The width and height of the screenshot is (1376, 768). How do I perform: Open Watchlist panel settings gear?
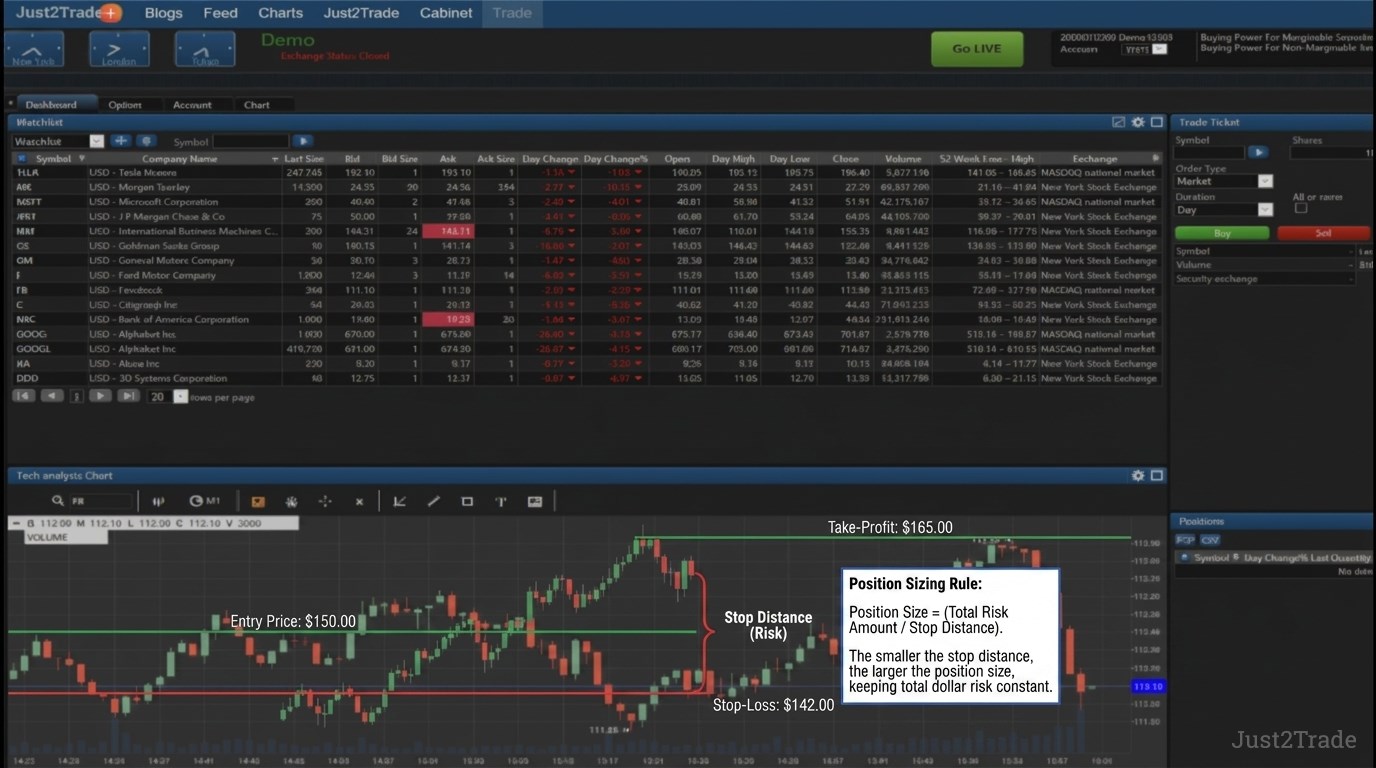(x=1138, y=122)
